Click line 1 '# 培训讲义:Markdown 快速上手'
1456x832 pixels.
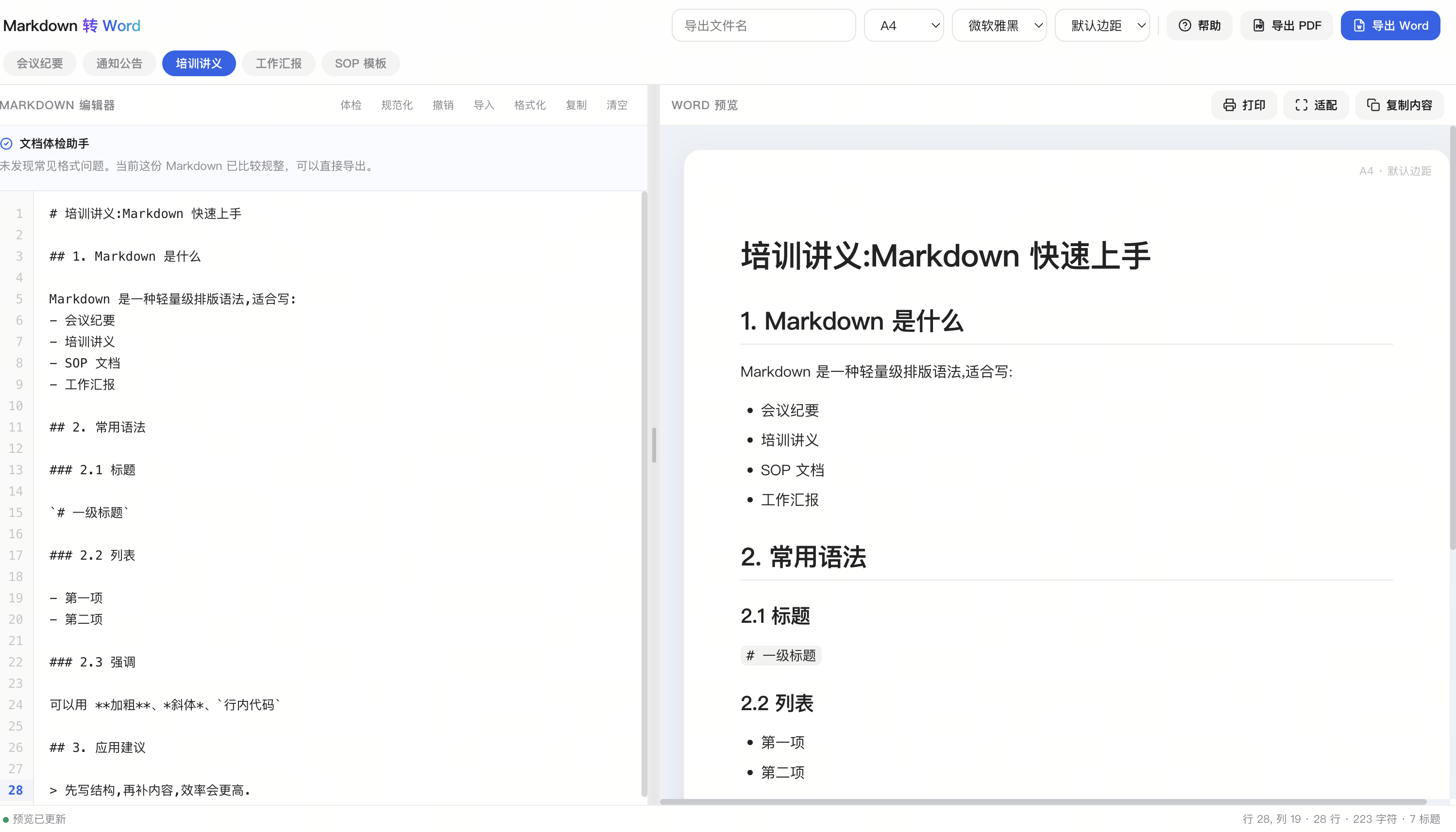click(145, 214)
